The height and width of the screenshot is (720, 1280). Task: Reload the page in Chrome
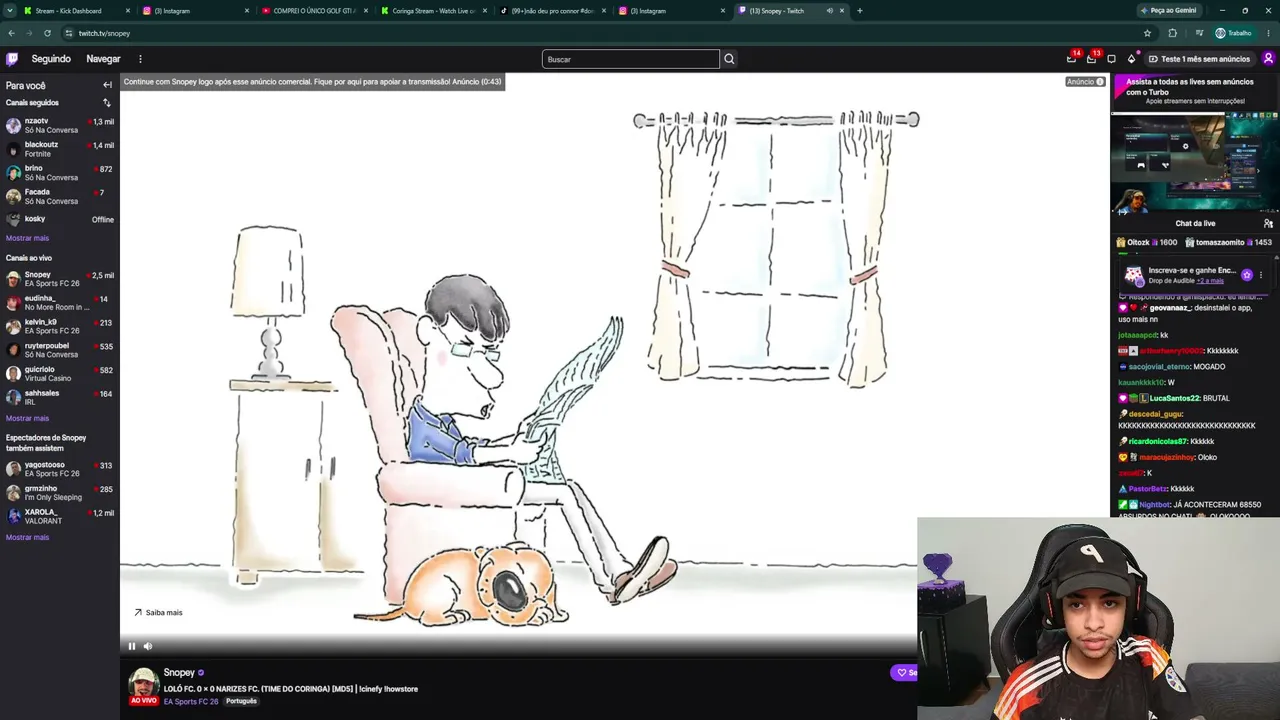[x=47, y=33]
